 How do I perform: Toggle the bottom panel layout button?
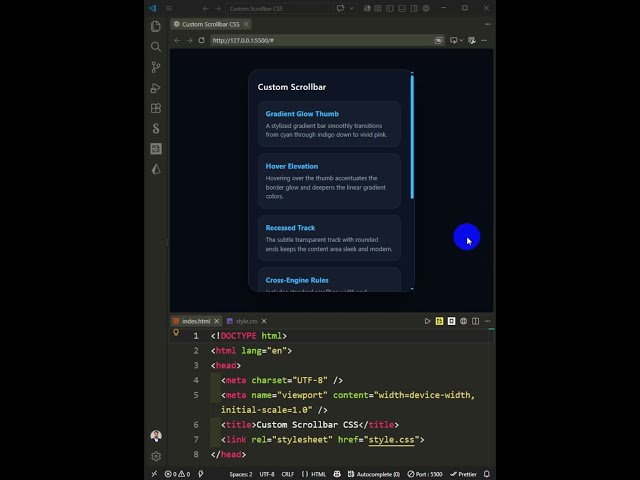[x=402, y=8]
